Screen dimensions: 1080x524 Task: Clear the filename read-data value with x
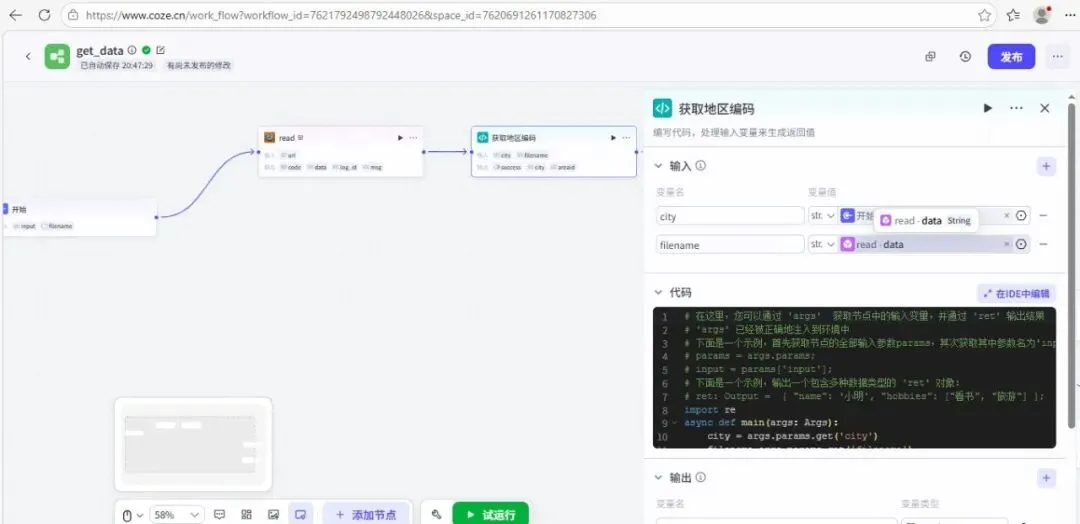click(x=1006, y=244)
